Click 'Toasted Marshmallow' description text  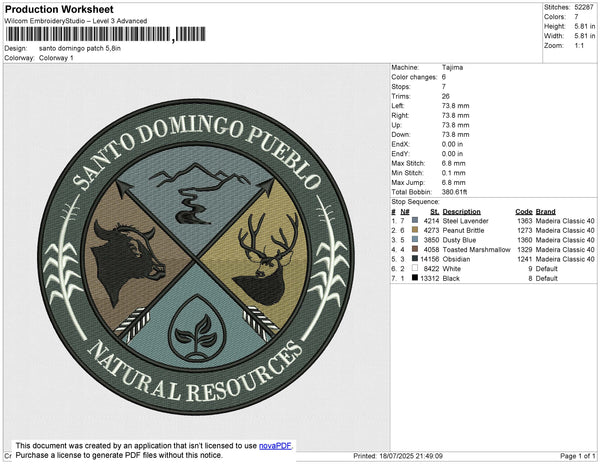(476, 249)
